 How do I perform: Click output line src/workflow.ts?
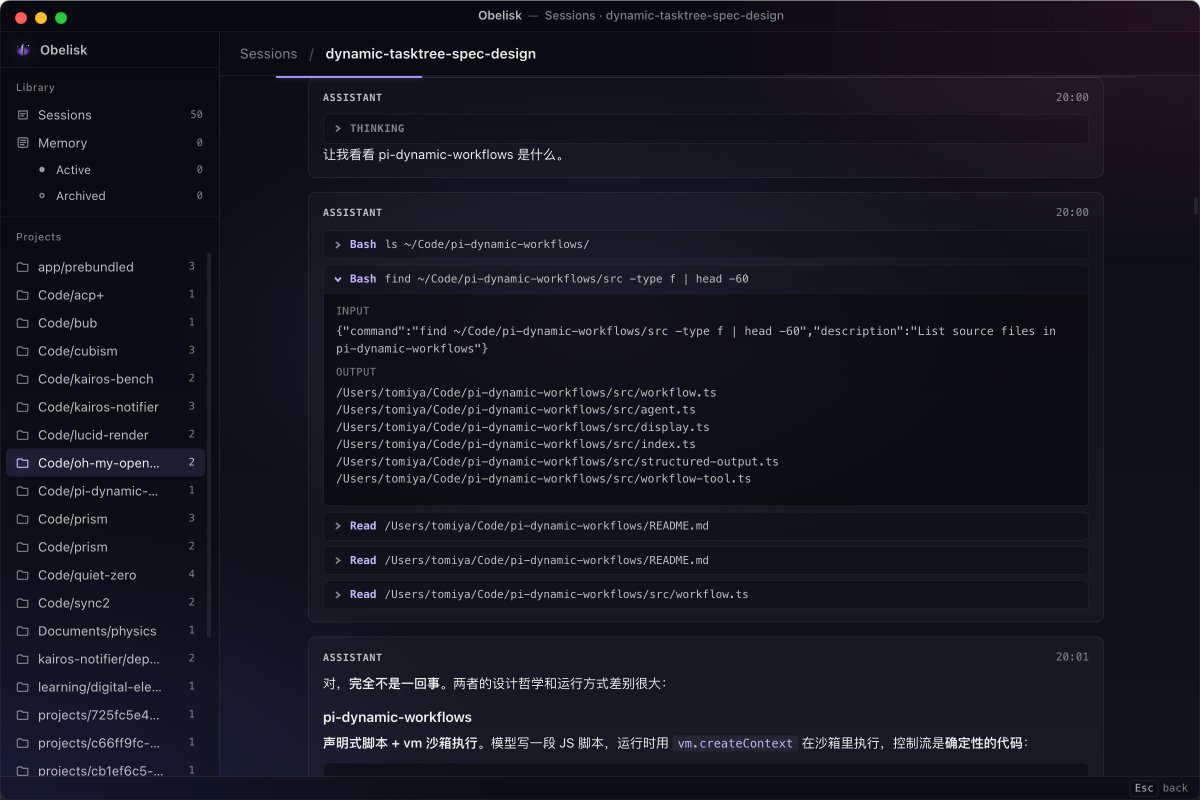coord(526,392)
